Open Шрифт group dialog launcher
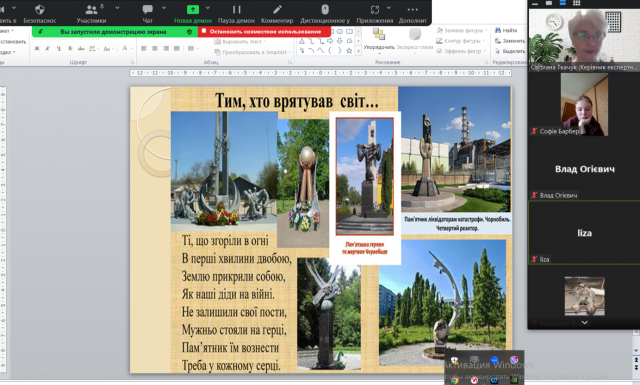 132,62
